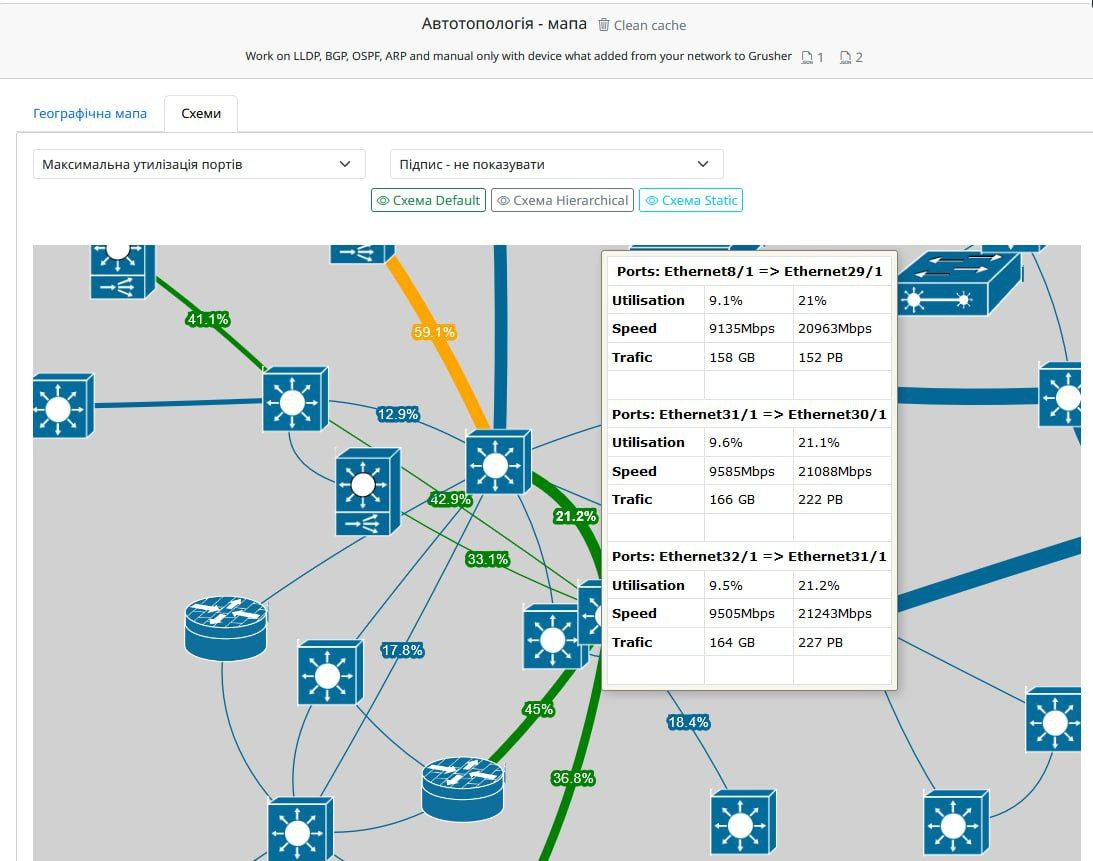The image size is (1093, 861).
Task: Click the Clean cache link
Action: (x=650, y=25)
